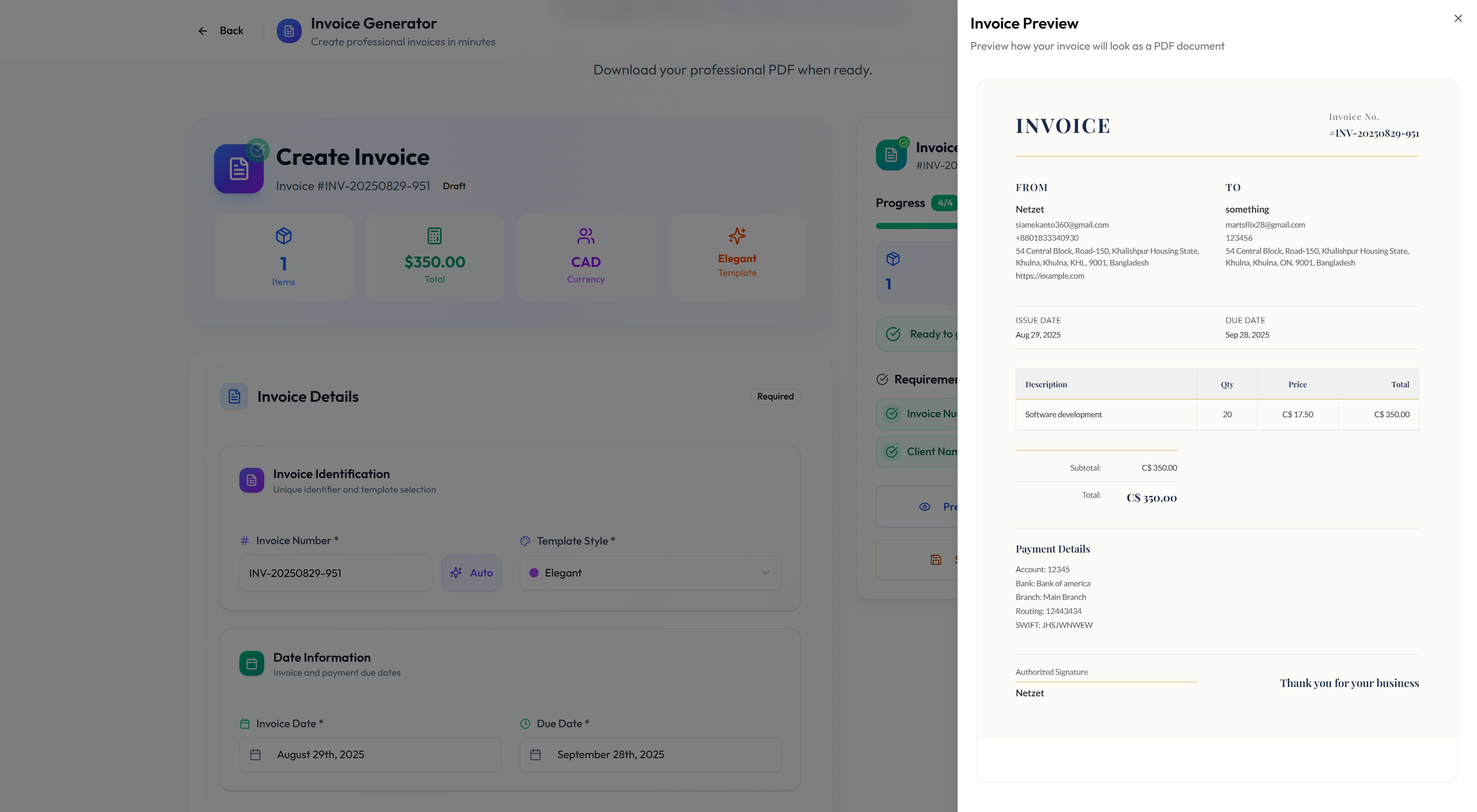Click the green progress bar
The width and height of the screenshot is (1477, 812).
pos(916,226)
